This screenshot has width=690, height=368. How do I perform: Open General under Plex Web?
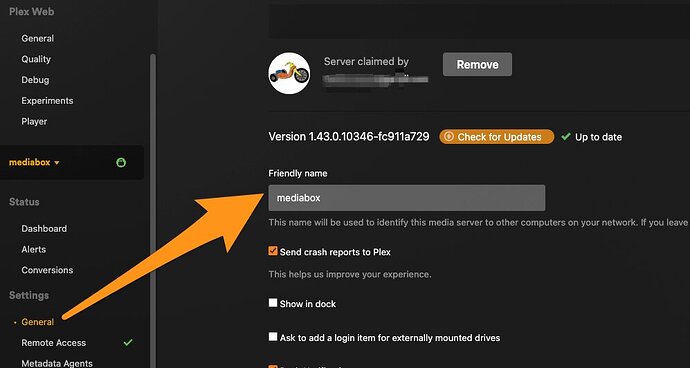37,38
